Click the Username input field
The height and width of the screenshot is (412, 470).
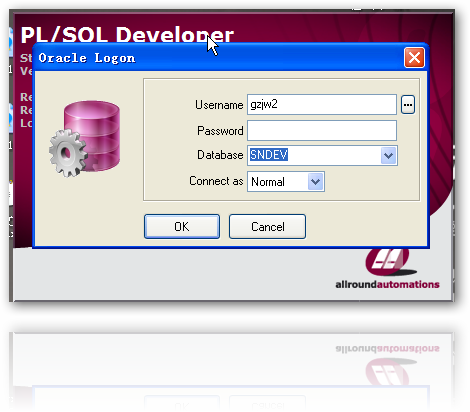(x=322, y=105)
